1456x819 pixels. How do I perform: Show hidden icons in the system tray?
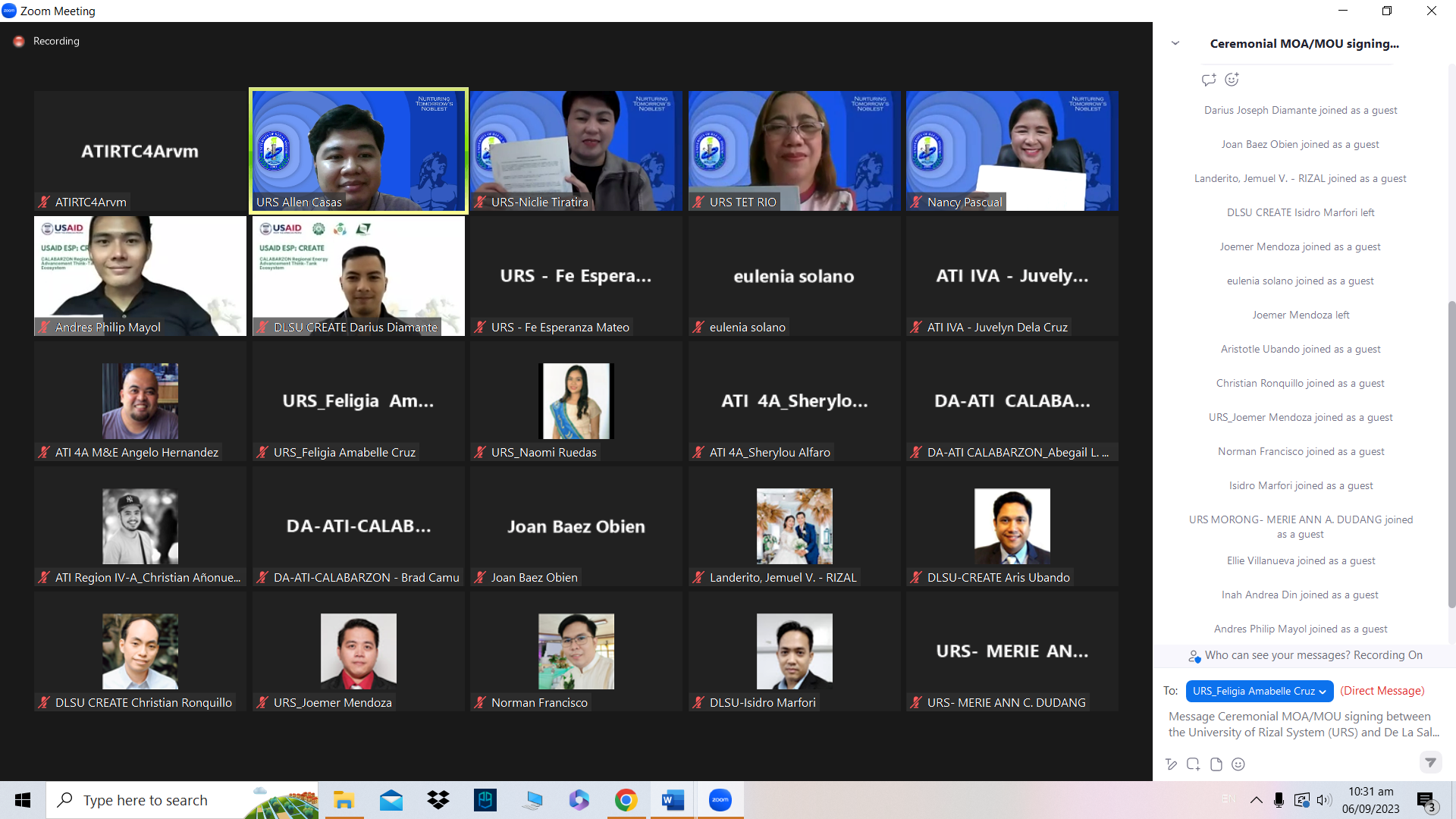click(1257, 800)
